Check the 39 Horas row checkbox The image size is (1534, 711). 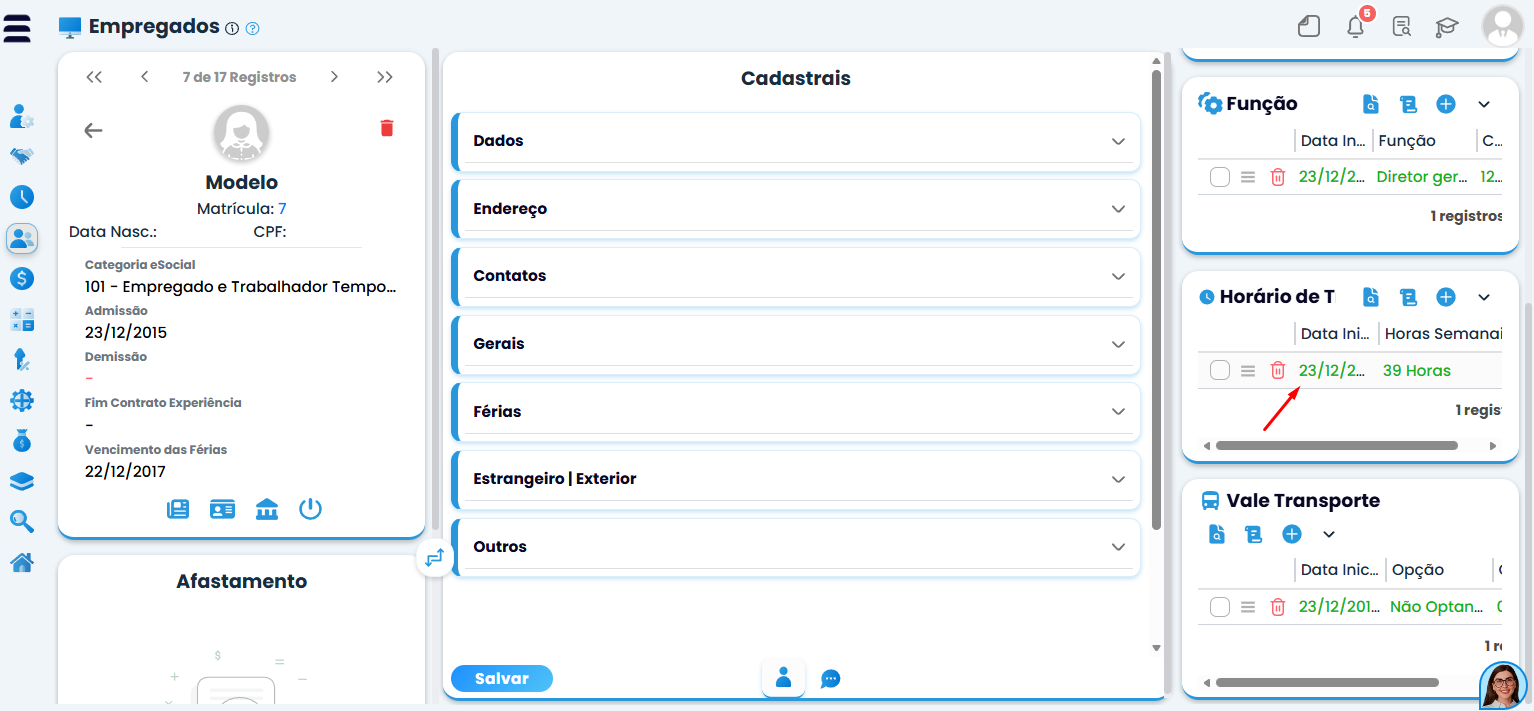(x=1219, y=370)
